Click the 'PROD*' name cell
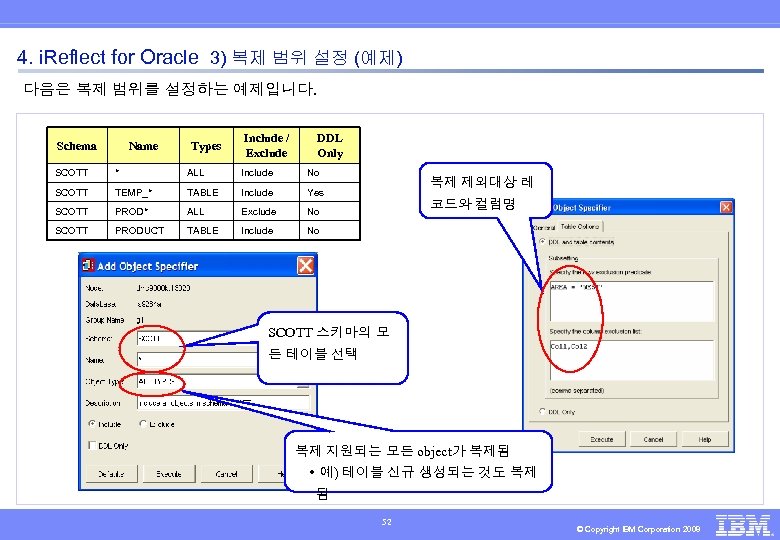 143,211
